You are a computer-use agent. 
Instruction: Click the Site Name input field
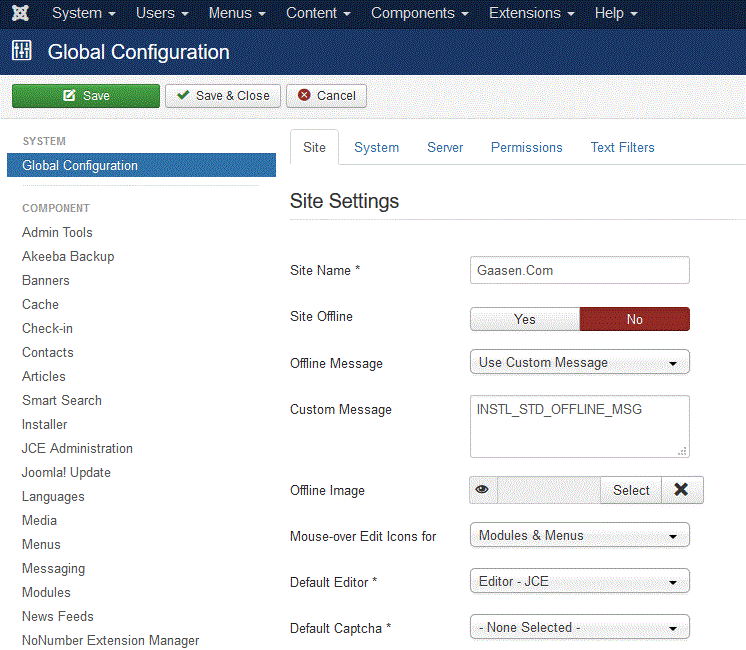coord(579,270)
